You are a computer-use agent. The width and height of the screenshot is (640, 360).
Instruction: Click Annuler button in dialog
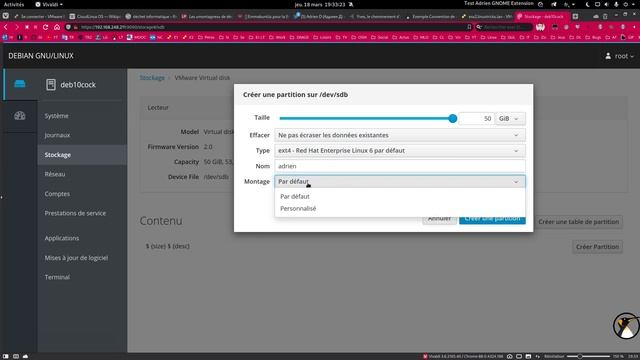click(439, 219)
